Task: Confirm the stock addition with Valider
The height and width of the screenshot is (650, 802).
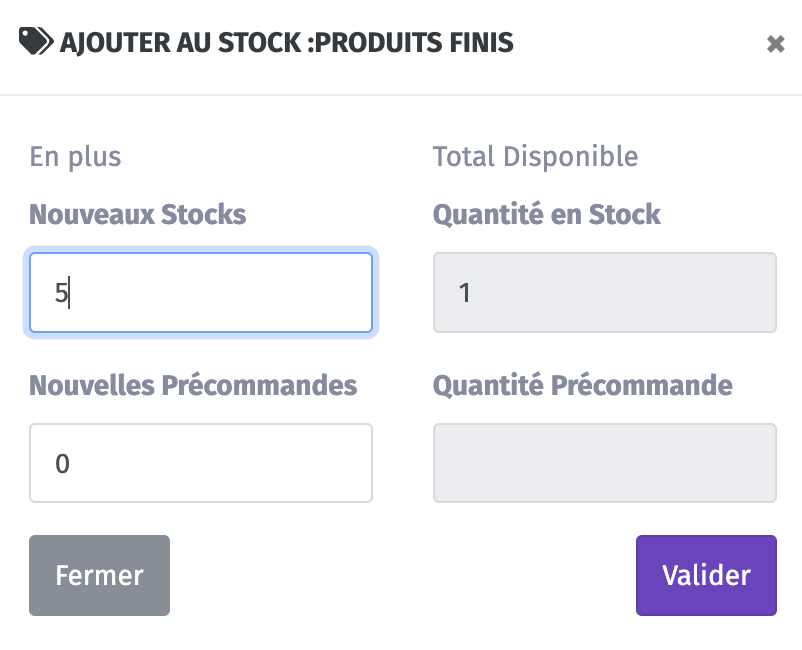Action: coord(706,575)
